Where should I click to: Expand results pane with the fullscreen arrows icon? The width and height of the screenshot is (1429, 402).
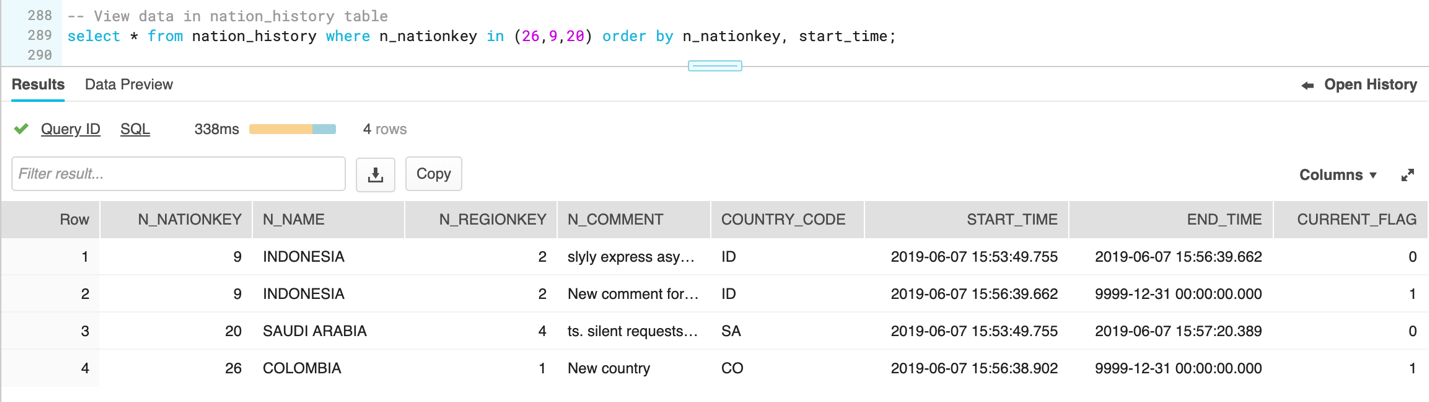coord(1407,175)
